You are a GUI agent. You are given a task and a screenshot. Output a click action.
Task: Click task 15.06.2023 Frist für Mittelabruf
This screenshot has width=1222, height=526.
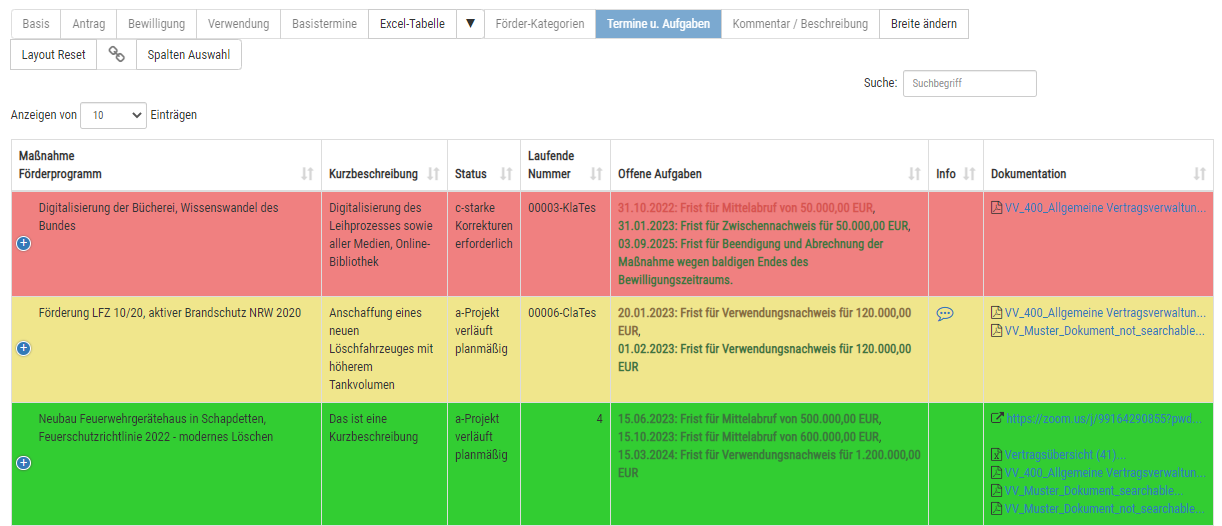(750, 418)
